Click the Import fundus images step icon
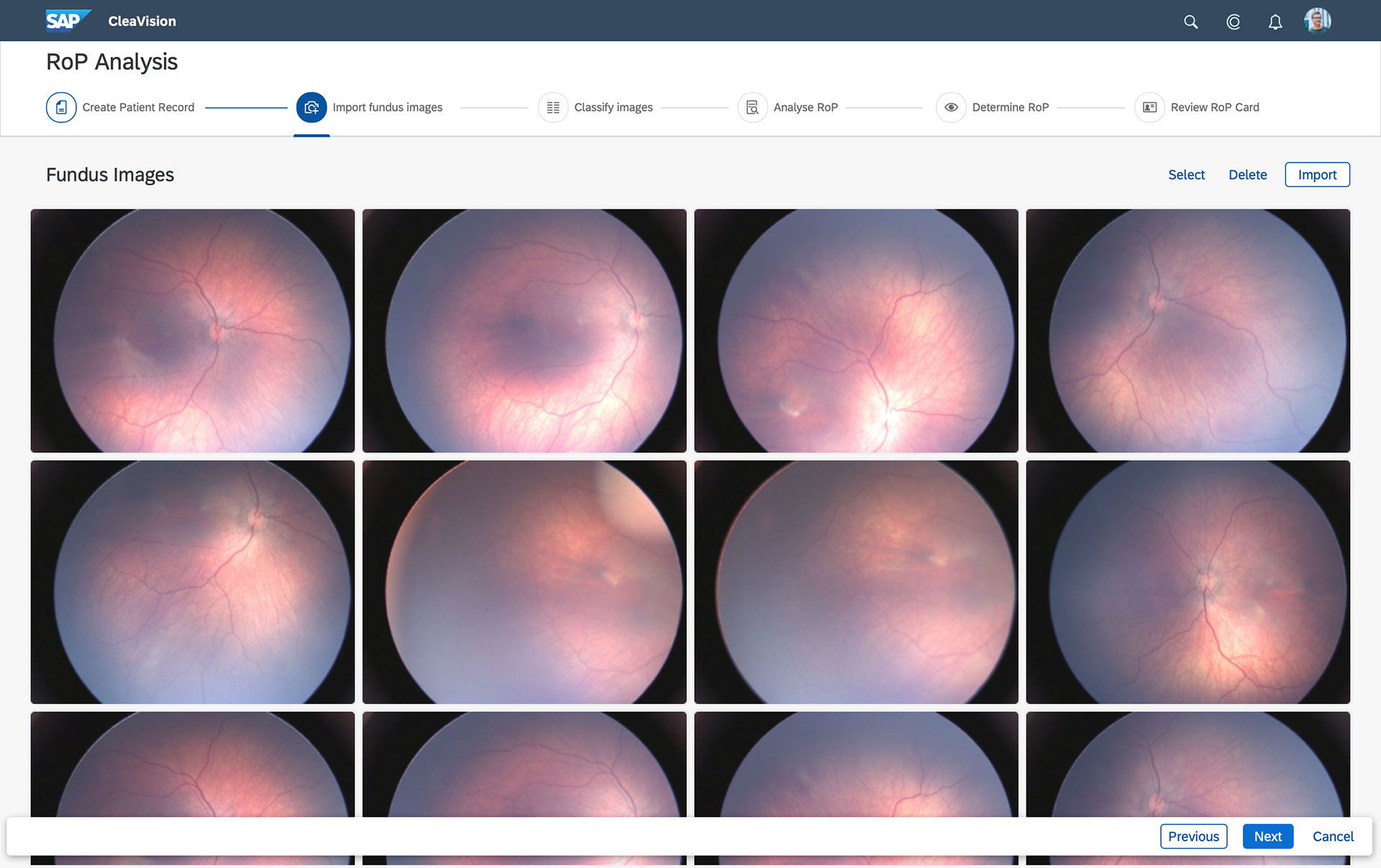Viewport: 1381px width, 868px height. 311,107
